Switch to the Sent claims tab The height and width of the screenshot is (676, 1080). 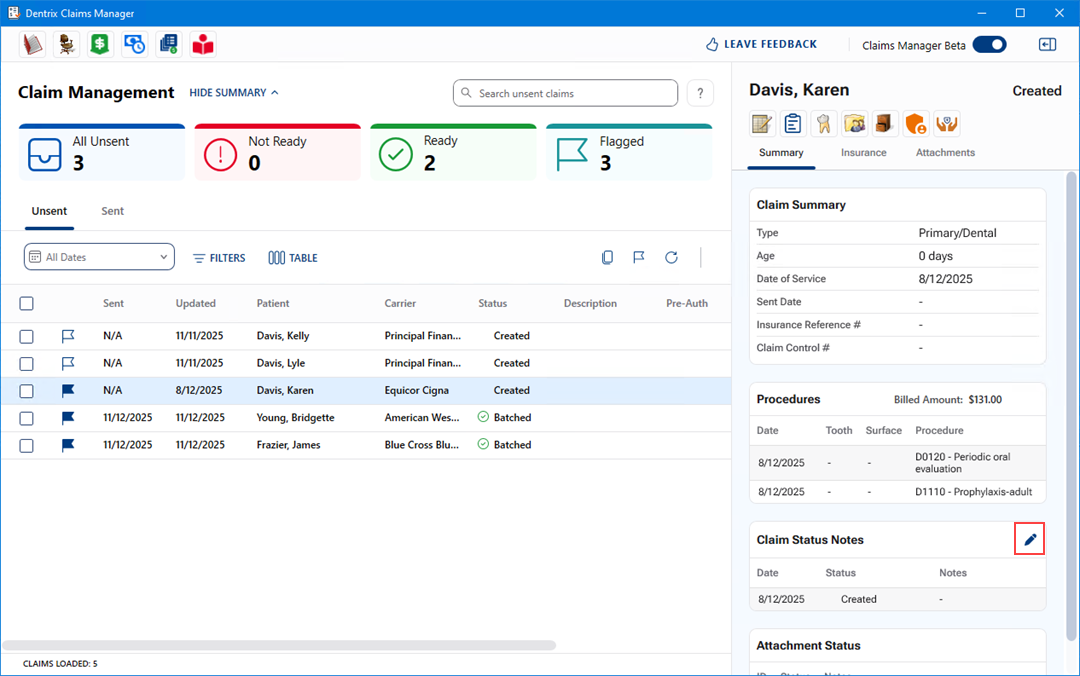(112, 211)
